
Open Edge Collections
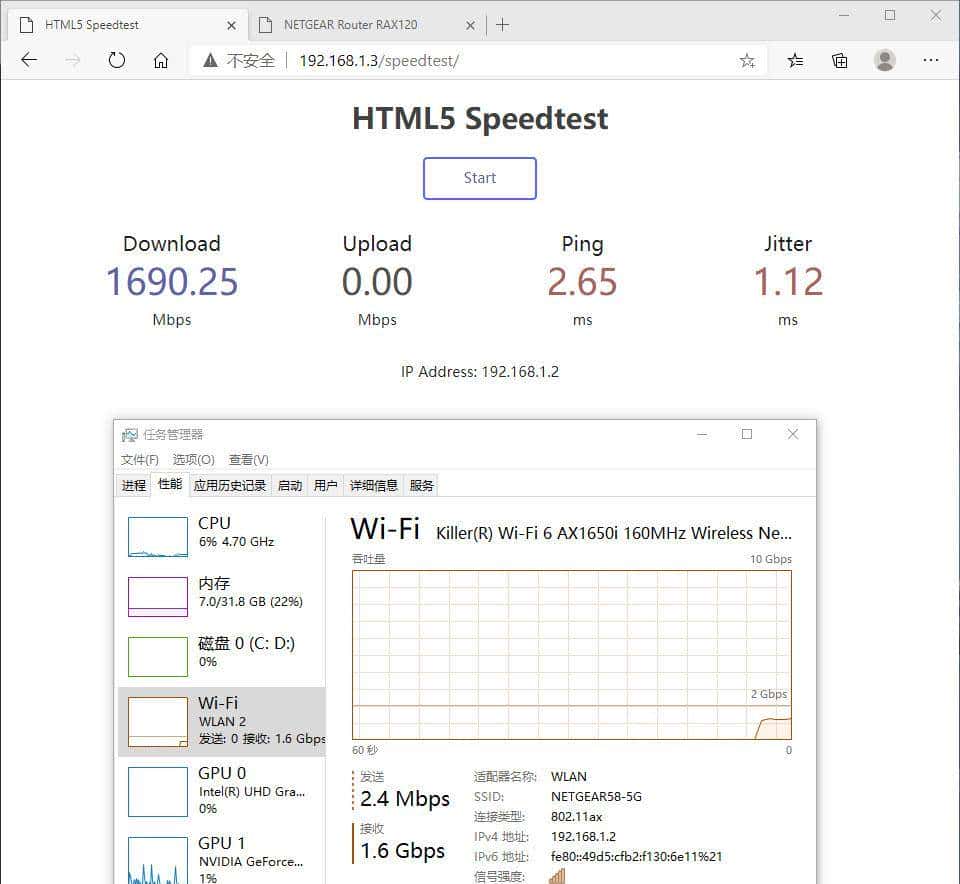(x=840, y=60)
